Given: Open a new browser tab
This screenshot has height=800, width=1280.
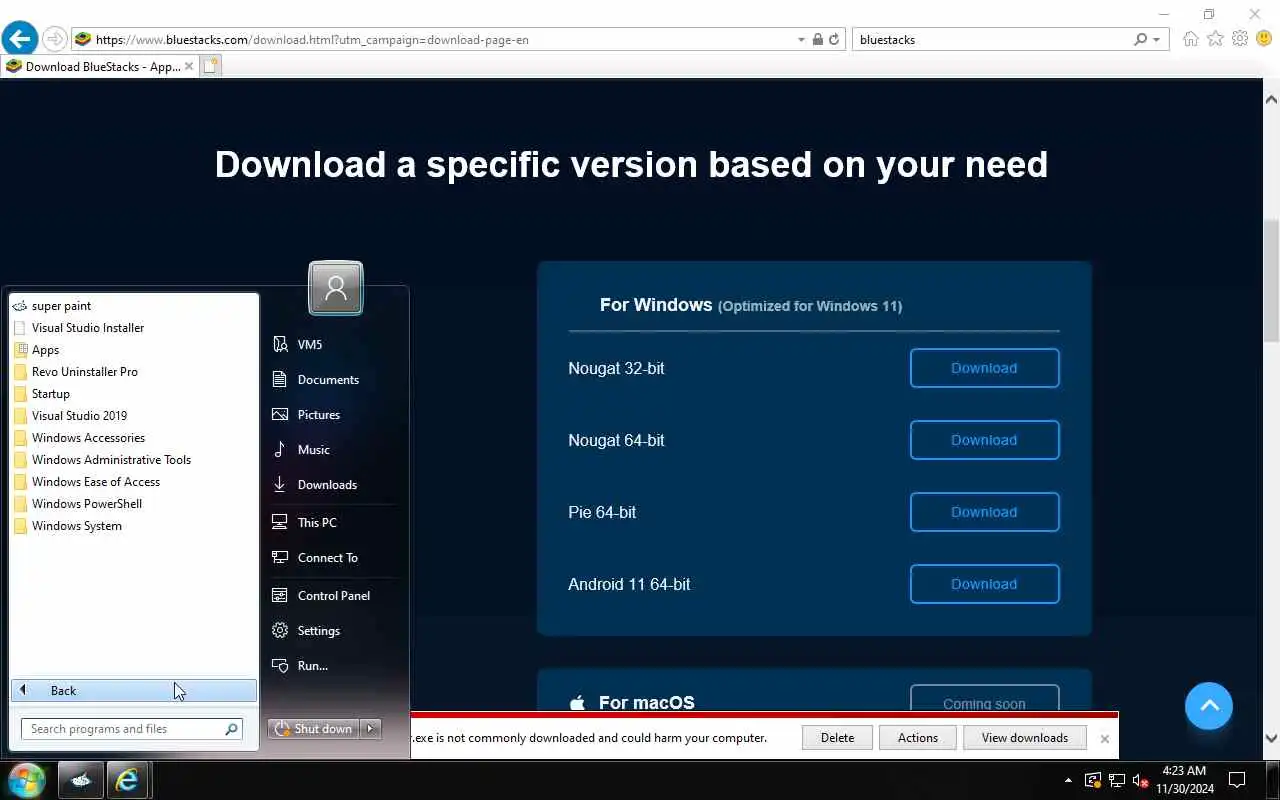Looking at the screenshot, I should 210,66.
